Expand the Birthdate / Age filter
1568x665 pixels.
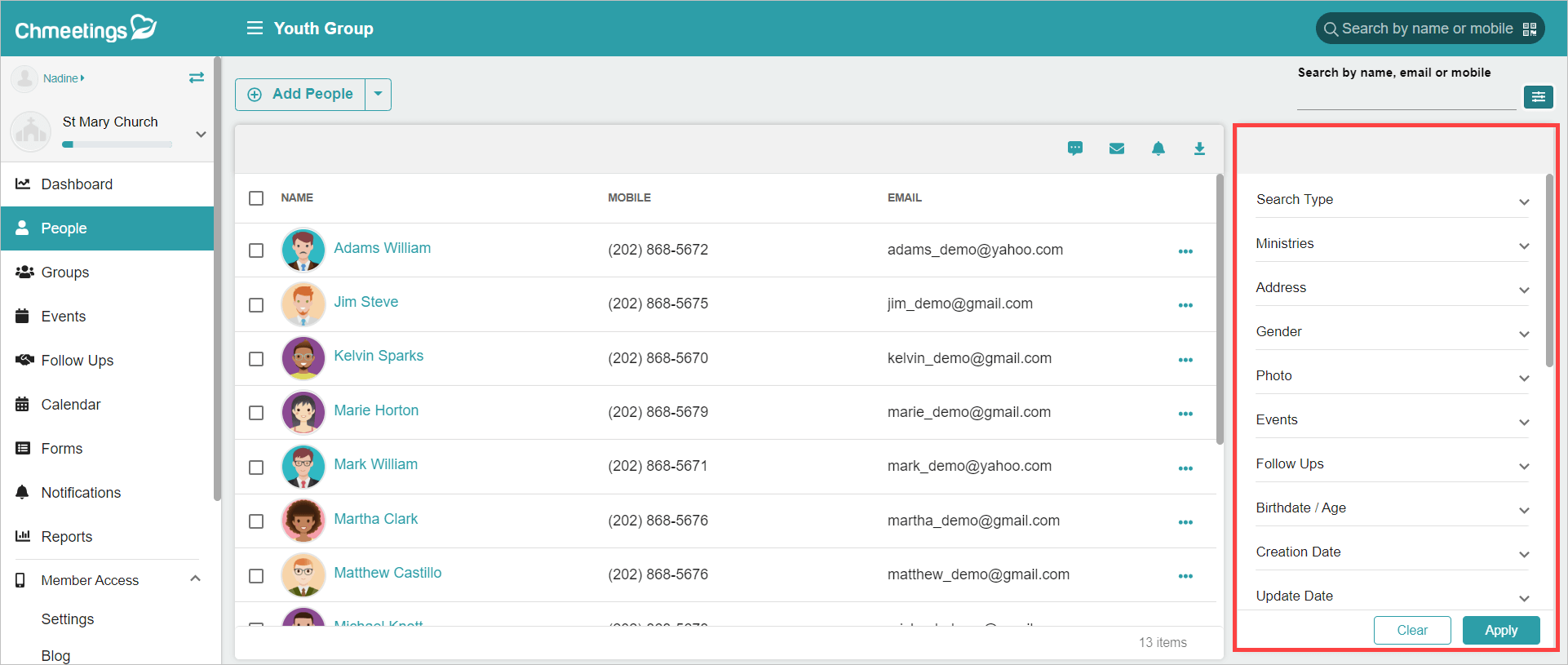tap(1392, 508)
